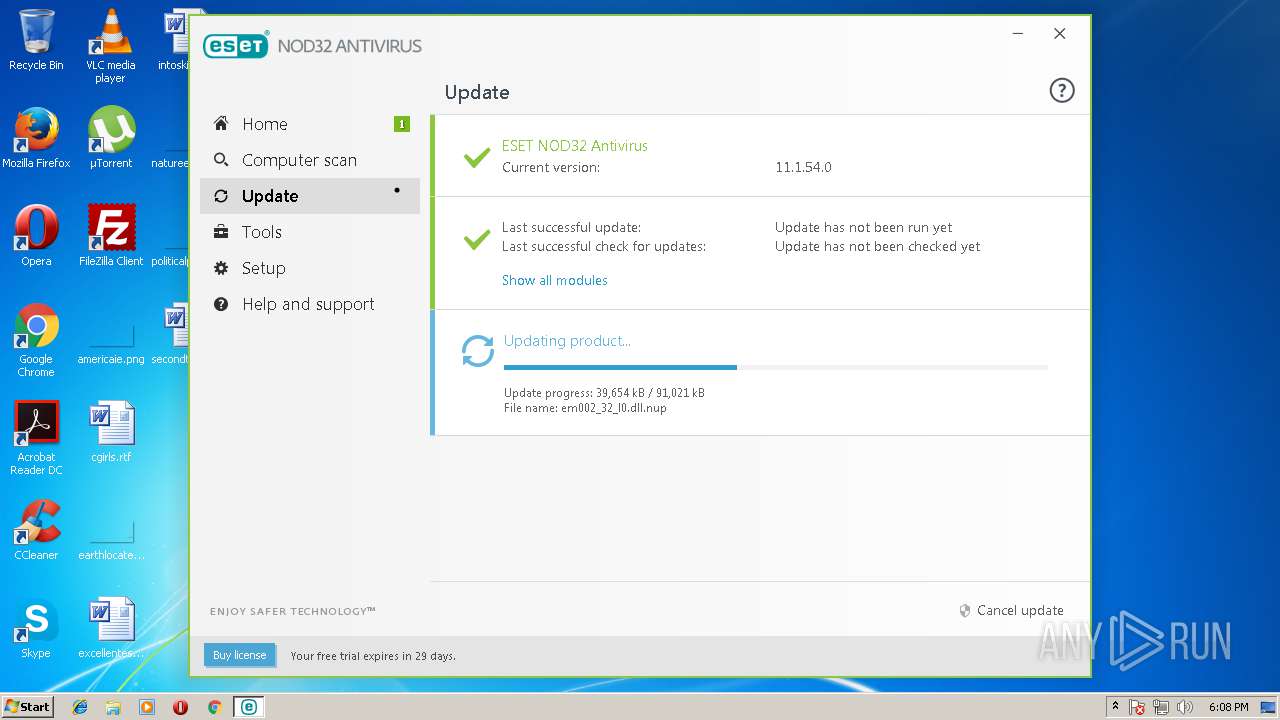Open Acrobat Reader DC desktop icon

36,438
